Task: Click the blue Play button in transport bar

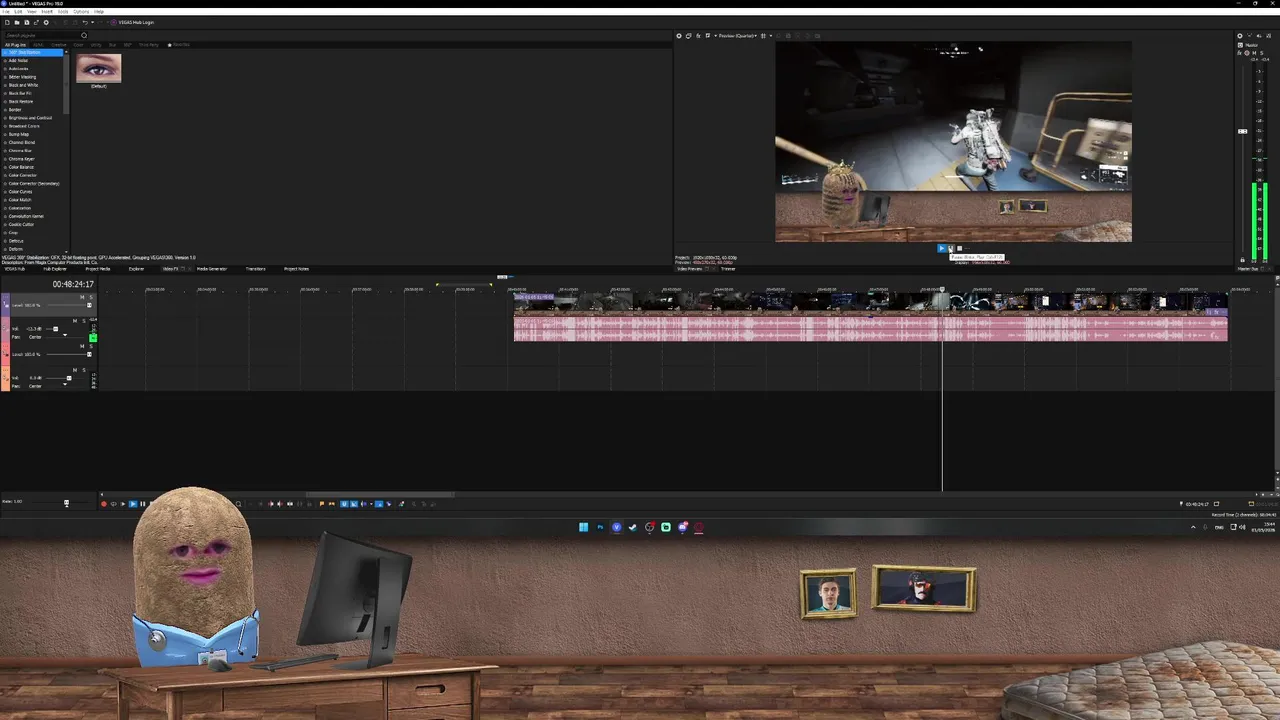Action: point(133,504)
